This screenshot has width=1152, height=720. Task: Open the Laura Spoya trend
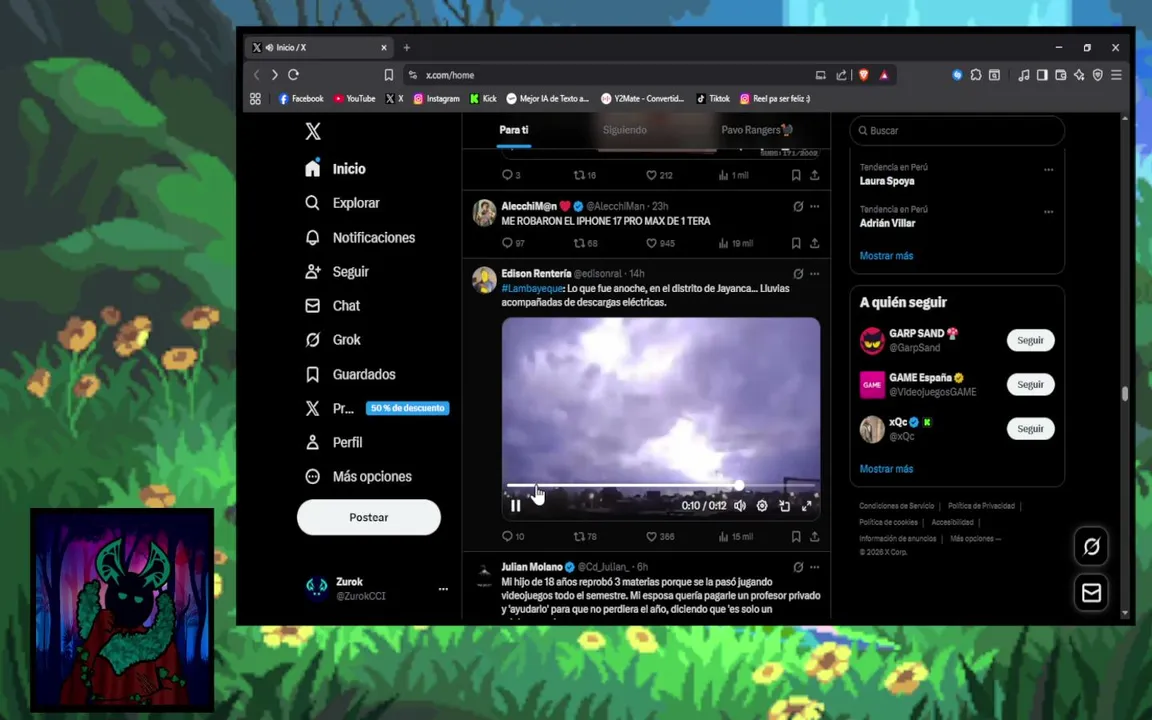click(x=887, y=181)
